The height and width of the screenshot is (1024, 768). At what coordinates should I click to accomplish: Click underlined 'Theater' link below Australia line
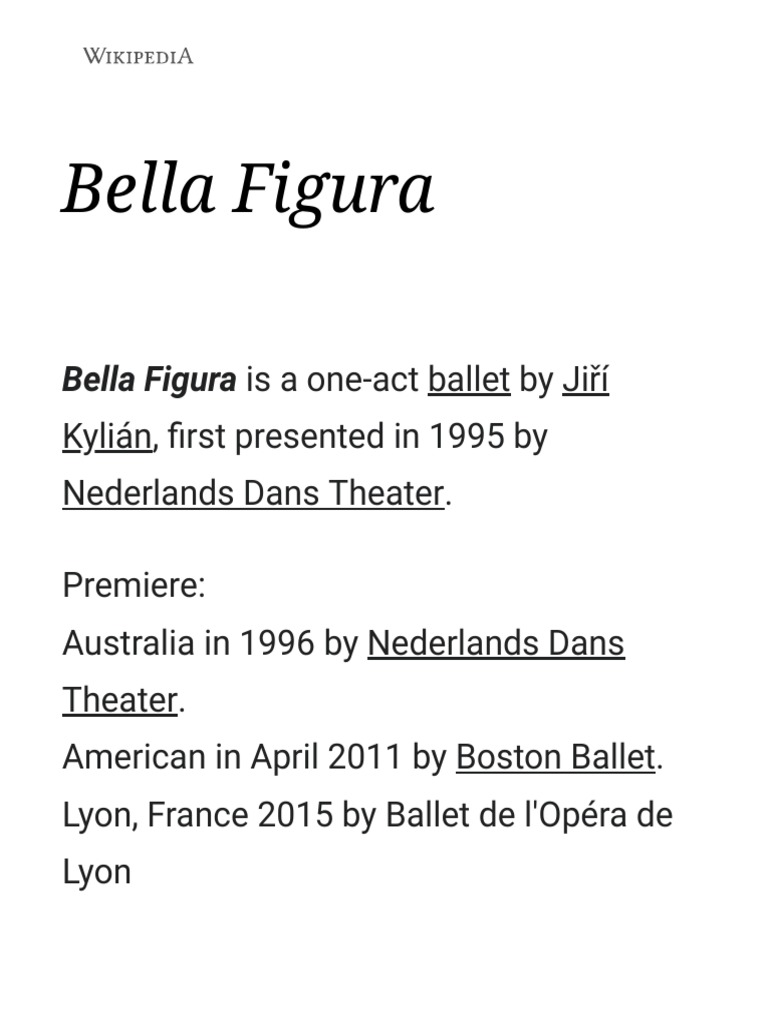click(120, 700)
